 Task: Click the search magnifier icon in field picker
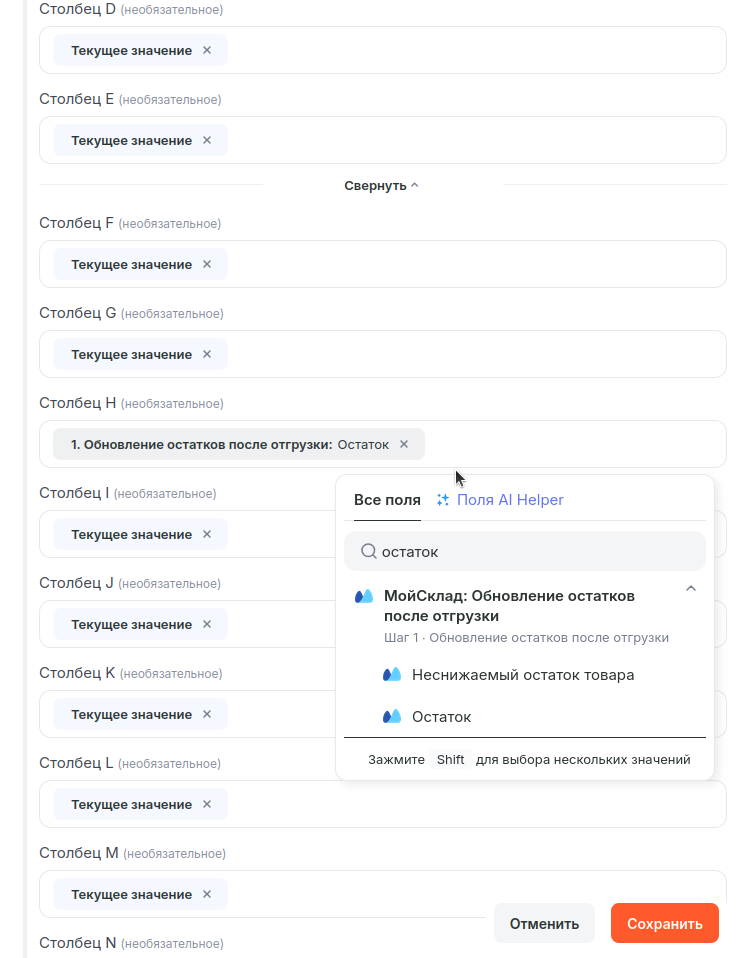pos(368,551)
